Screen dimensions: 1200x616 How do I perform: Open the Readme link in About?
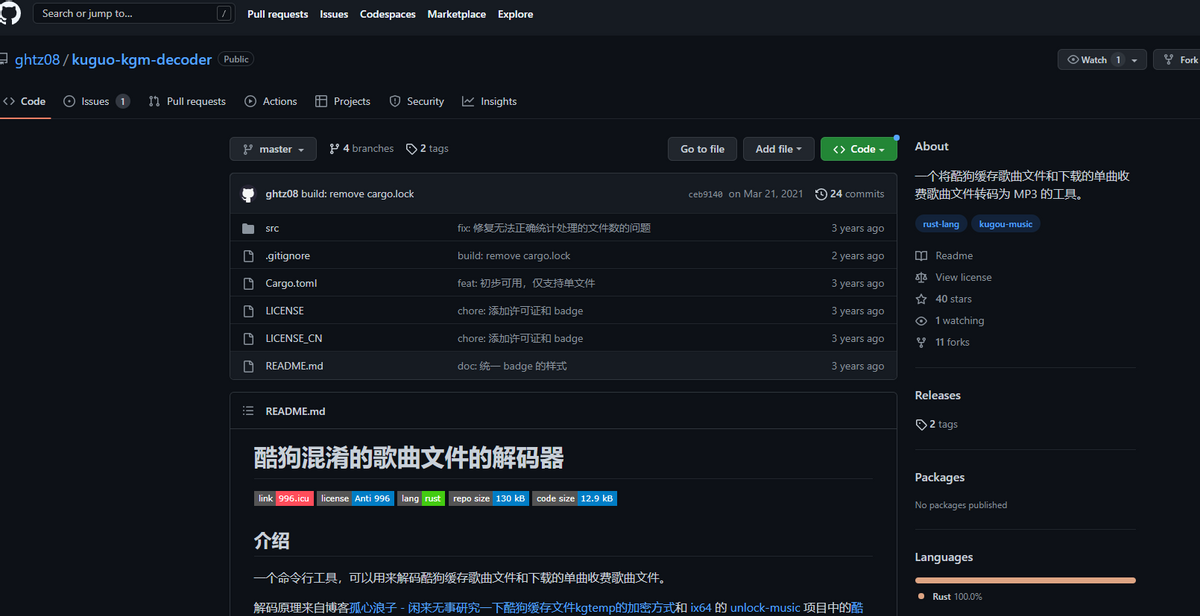pos(945,256)
